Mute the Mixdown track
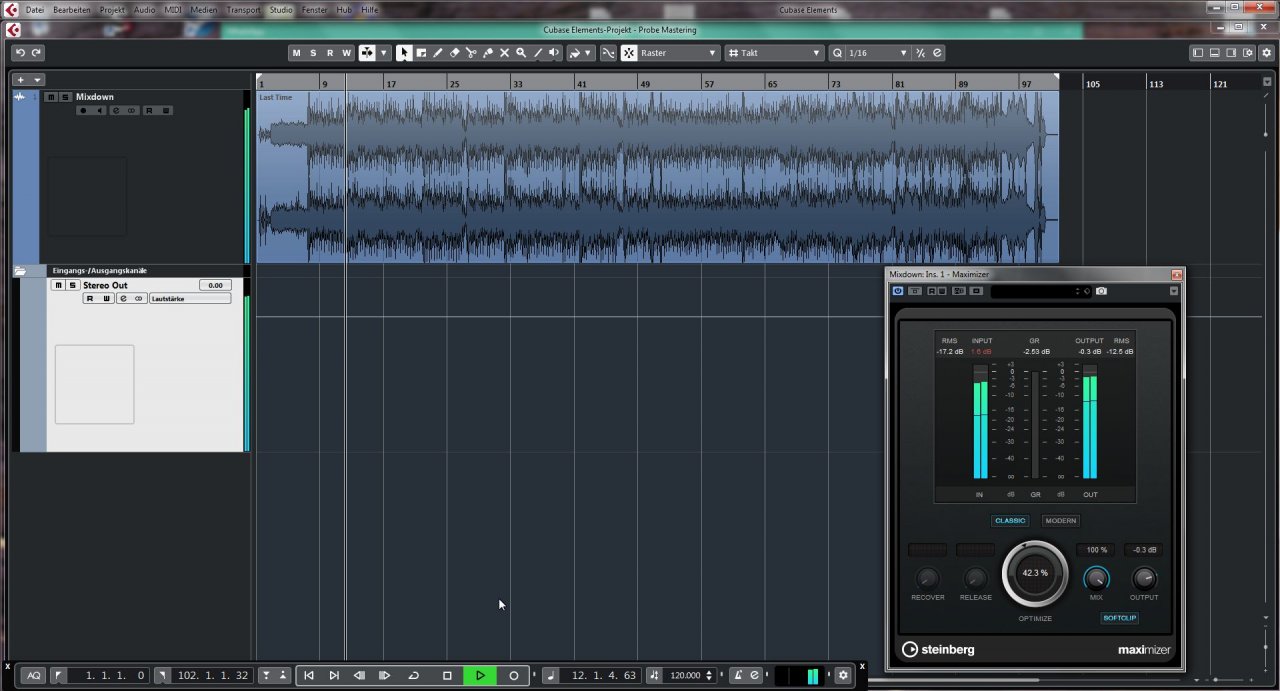Viewport: 1280px width, 691px height. 52,97
